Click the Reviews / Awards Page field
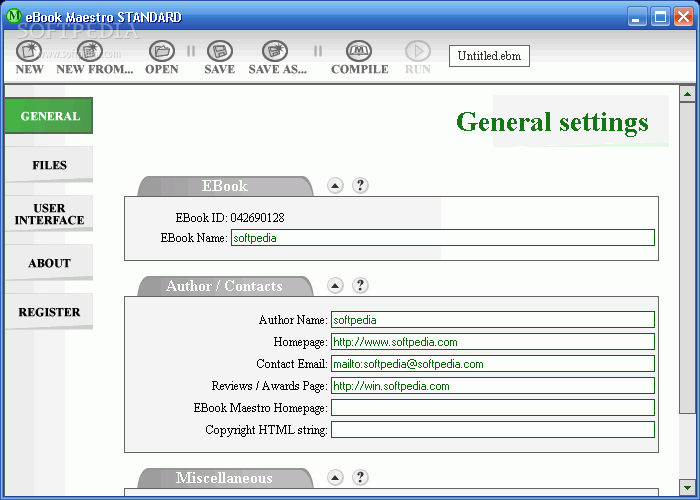 pyautogui.click(x=493, y=385)
